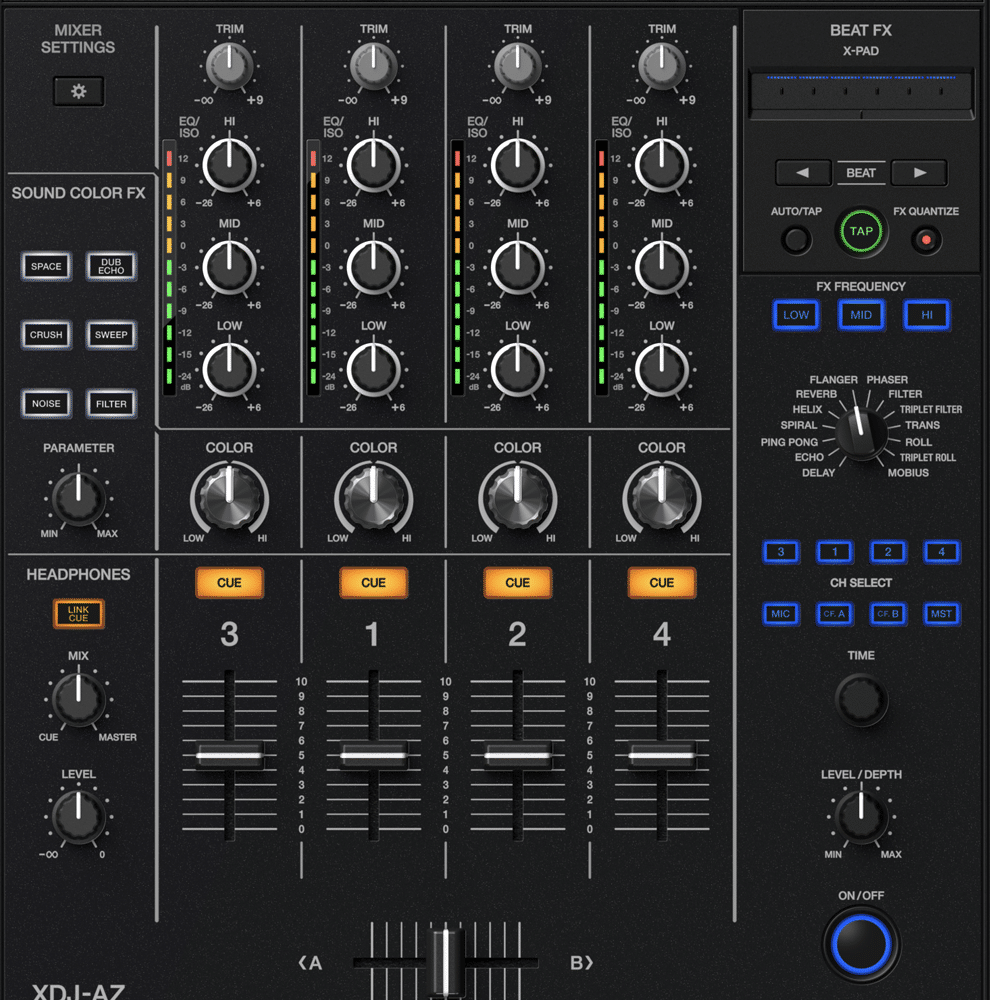This screenshot has width=990, height=1000.
Task: Select the MIC channel button
Action: click(781, 614)
